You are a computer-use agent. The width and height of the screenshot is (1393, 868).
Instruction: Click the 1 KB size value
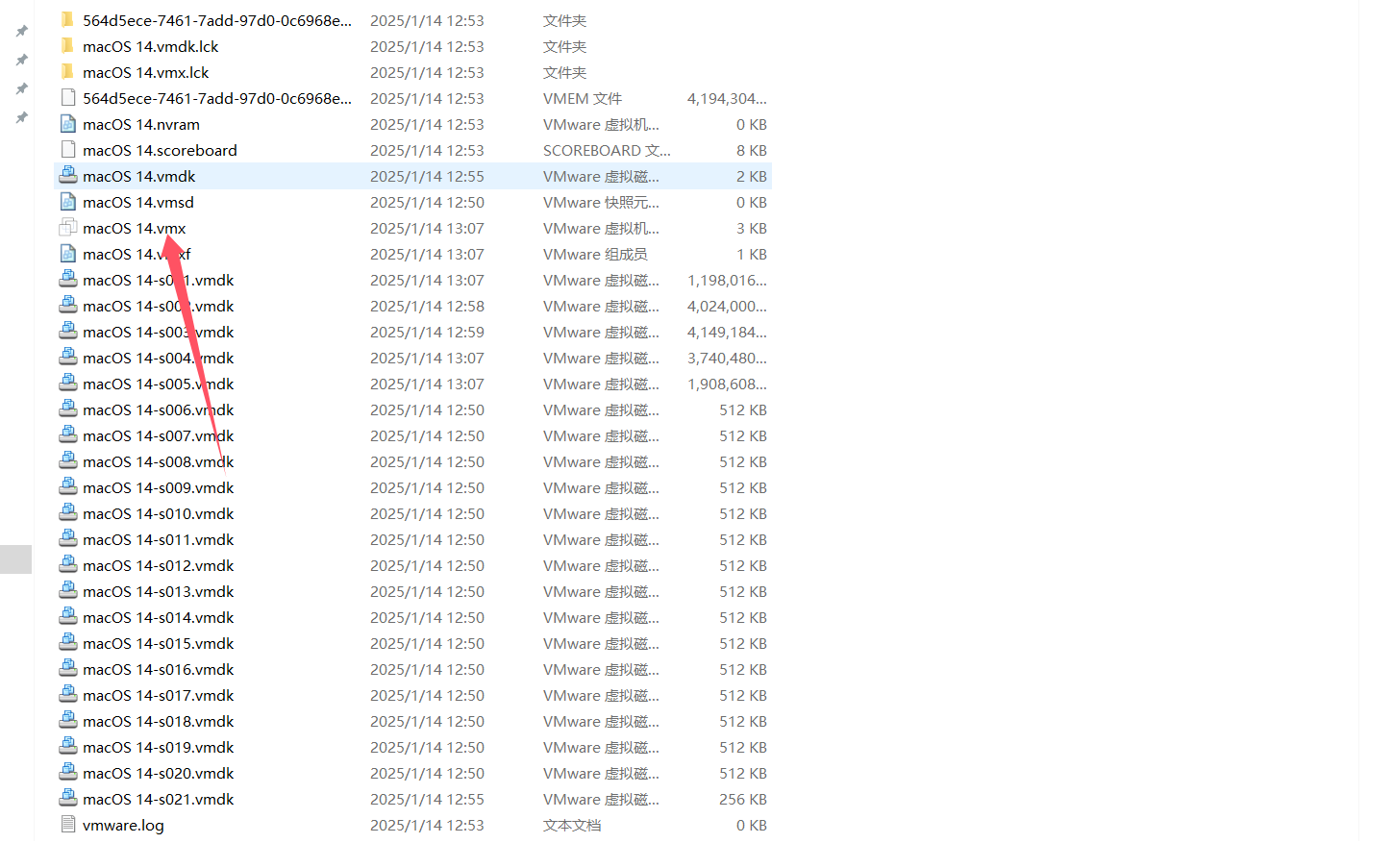click(752, 254)
